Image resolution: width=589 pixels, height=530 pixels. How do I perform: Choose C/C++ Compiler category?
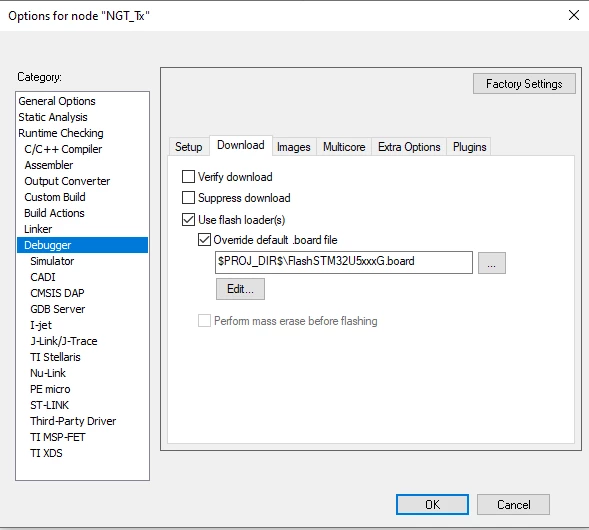pyautogui.click(x=82, y=149)
